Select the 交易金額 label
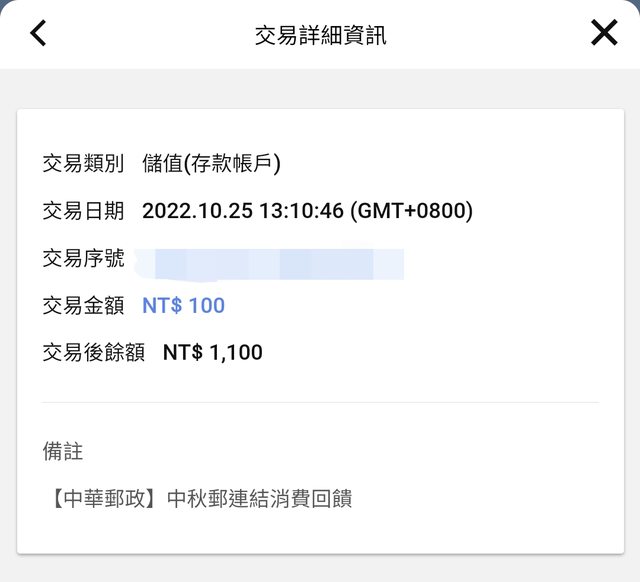640x582 pixels. [83, 306]
